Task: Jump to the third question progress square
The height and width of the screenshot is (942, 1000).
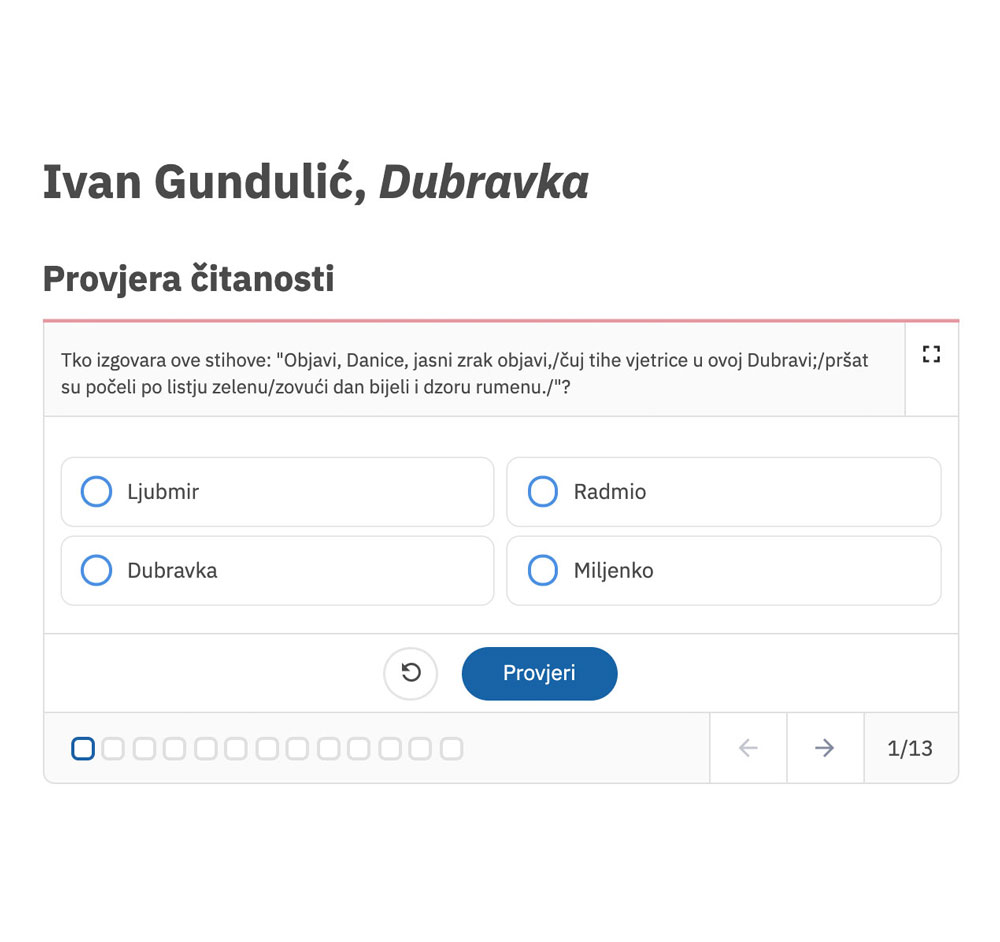Action: (x=144, y=748)
